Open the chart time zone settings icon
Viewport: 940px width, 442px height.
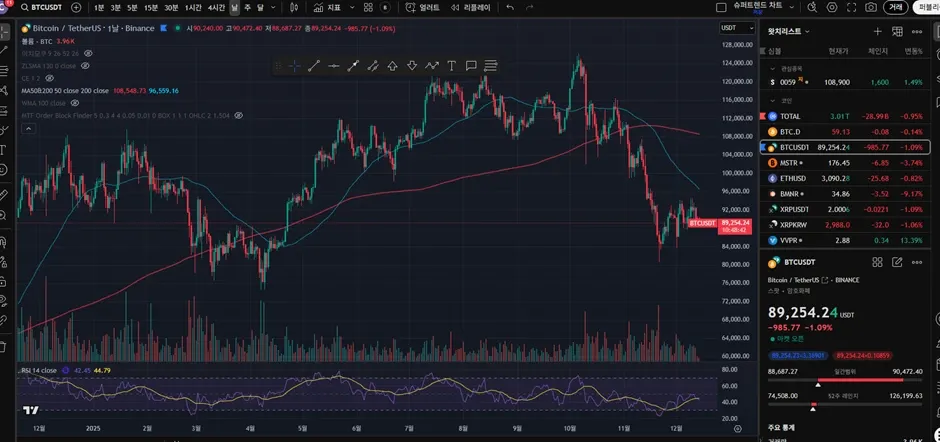click(737, 429)
